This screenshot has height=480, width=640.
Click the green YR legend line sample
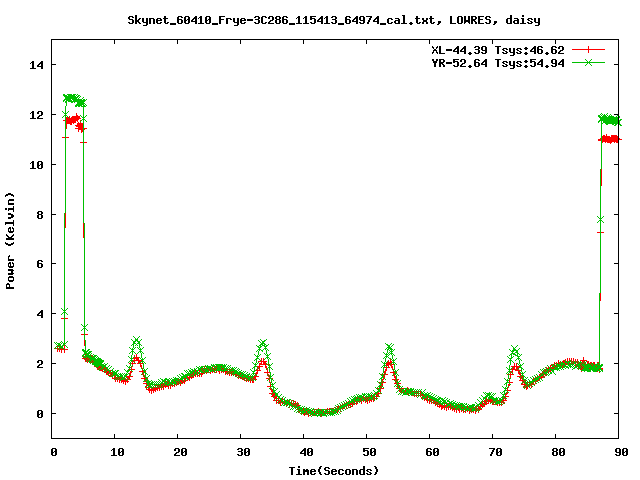point(588,62)
